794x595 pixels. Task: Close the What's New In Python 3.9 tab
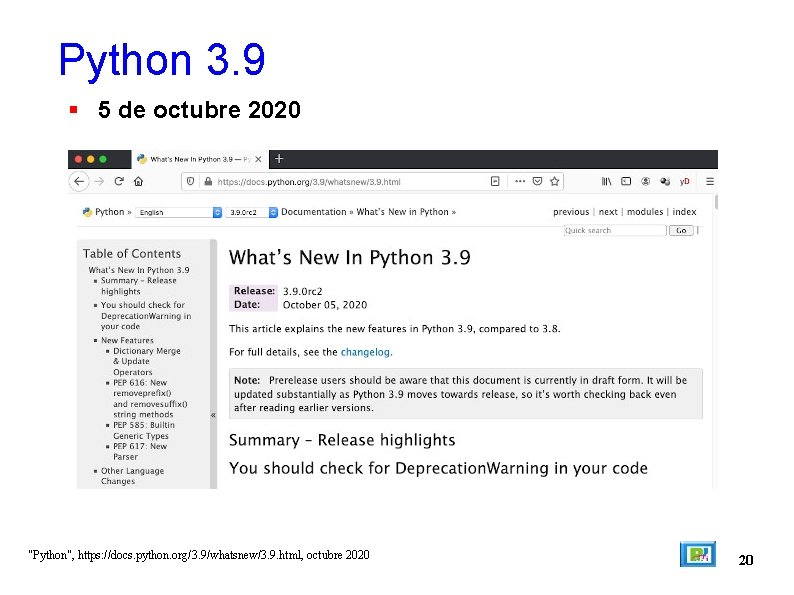coord(258,159)
